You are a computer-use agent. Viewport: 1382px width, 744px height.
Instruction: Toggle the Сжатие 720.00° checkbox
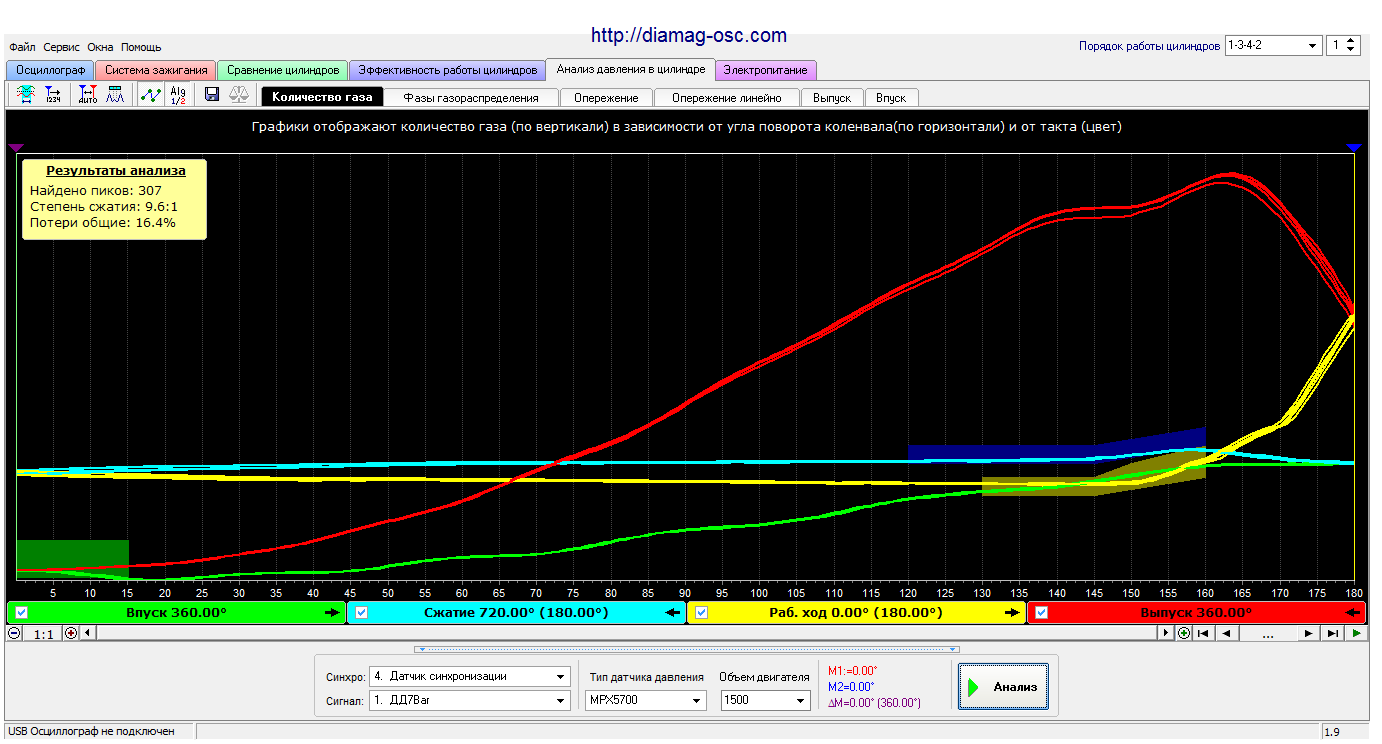click(x=361, y=613)
